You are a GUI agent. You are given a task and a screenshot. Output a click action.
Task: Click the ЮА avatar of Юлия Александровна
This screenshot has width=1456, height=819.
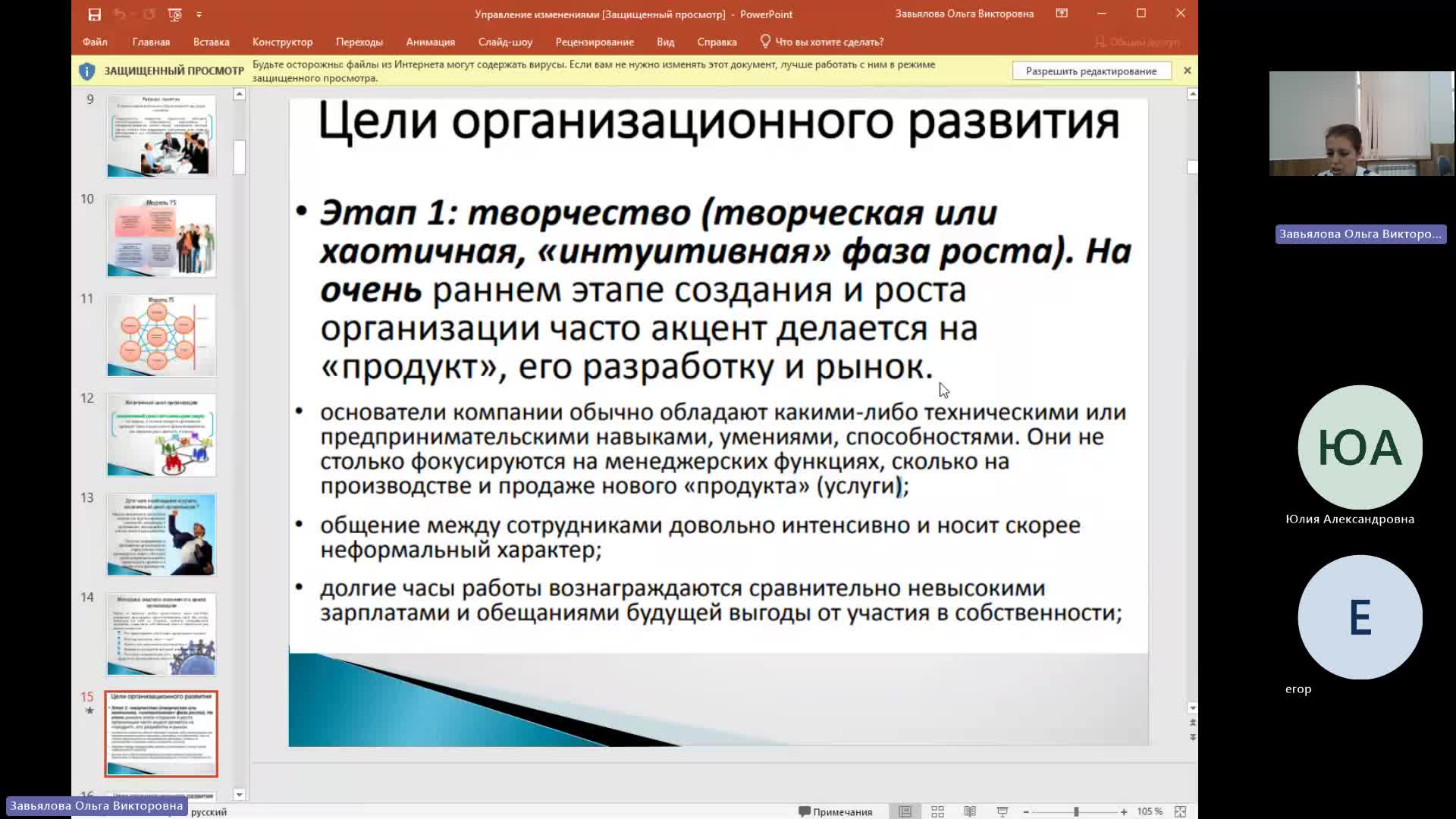coord(1360,447)
